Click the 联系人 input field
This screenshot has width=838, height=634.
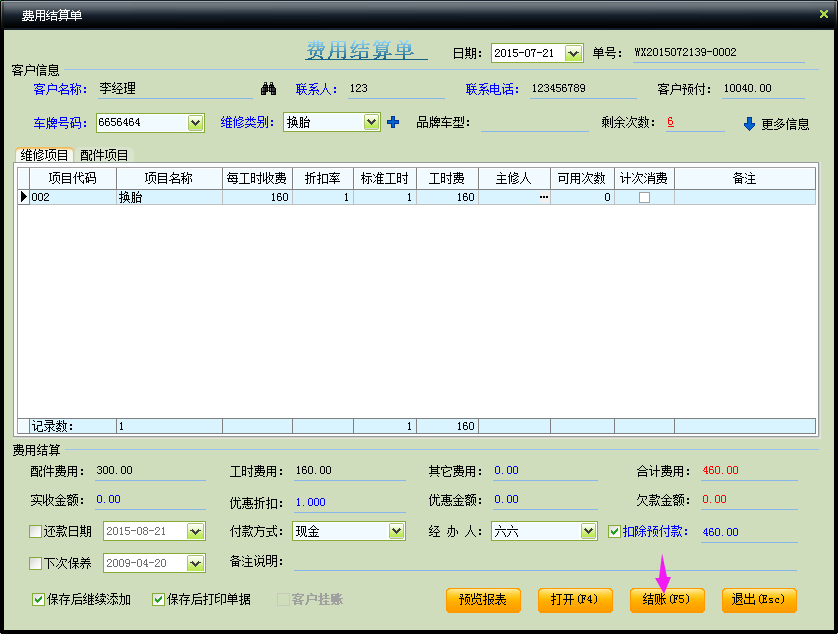click(396, 89)
